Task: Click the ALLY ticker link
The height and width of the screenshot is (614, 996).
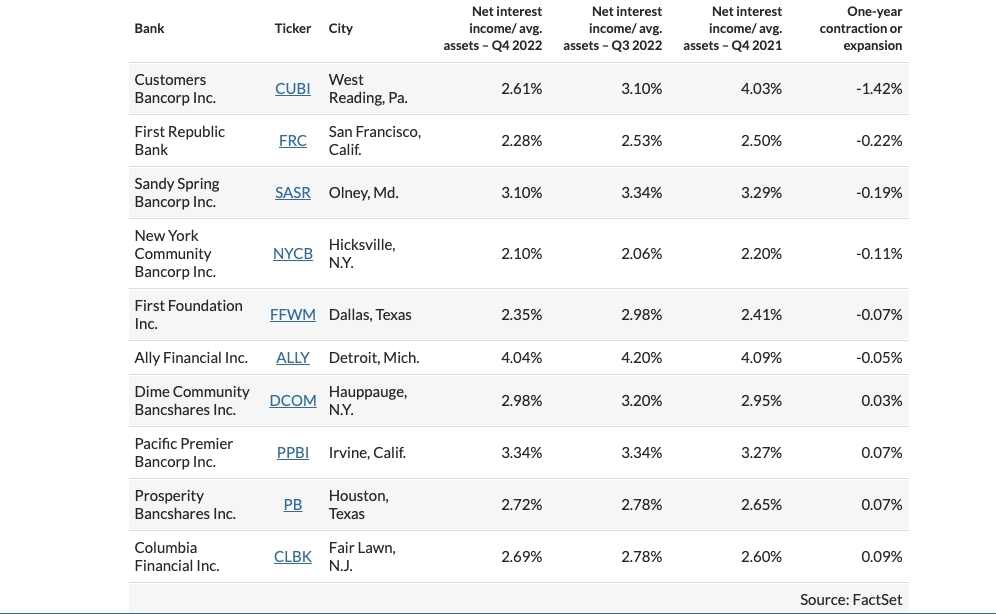Action: pos(292,358)
